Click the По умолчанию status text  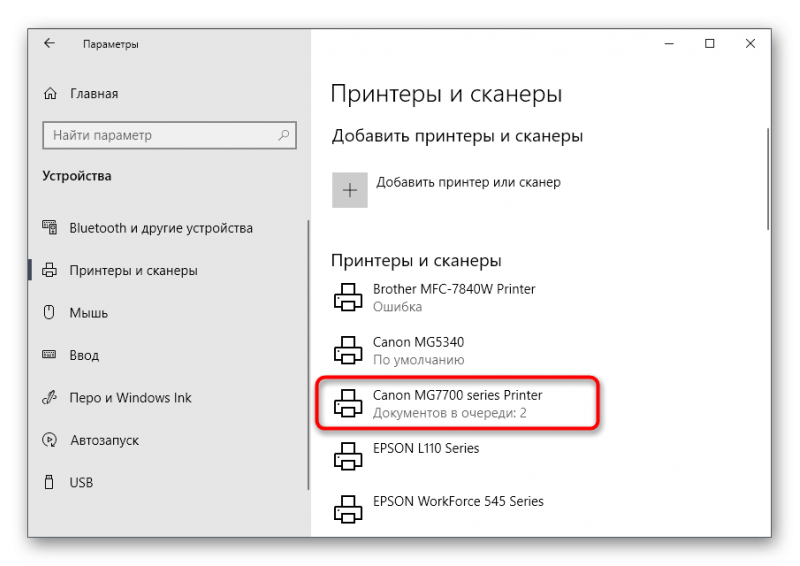point(418,360)
